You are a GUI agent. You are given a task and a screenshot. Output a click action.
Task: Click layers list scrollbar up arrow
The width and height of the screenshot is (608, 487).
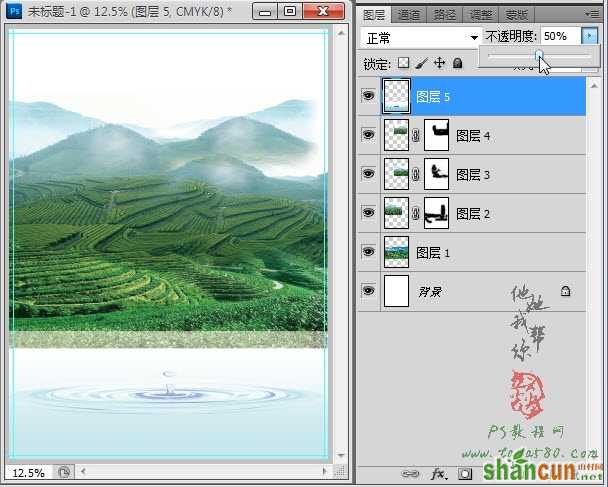594,86
